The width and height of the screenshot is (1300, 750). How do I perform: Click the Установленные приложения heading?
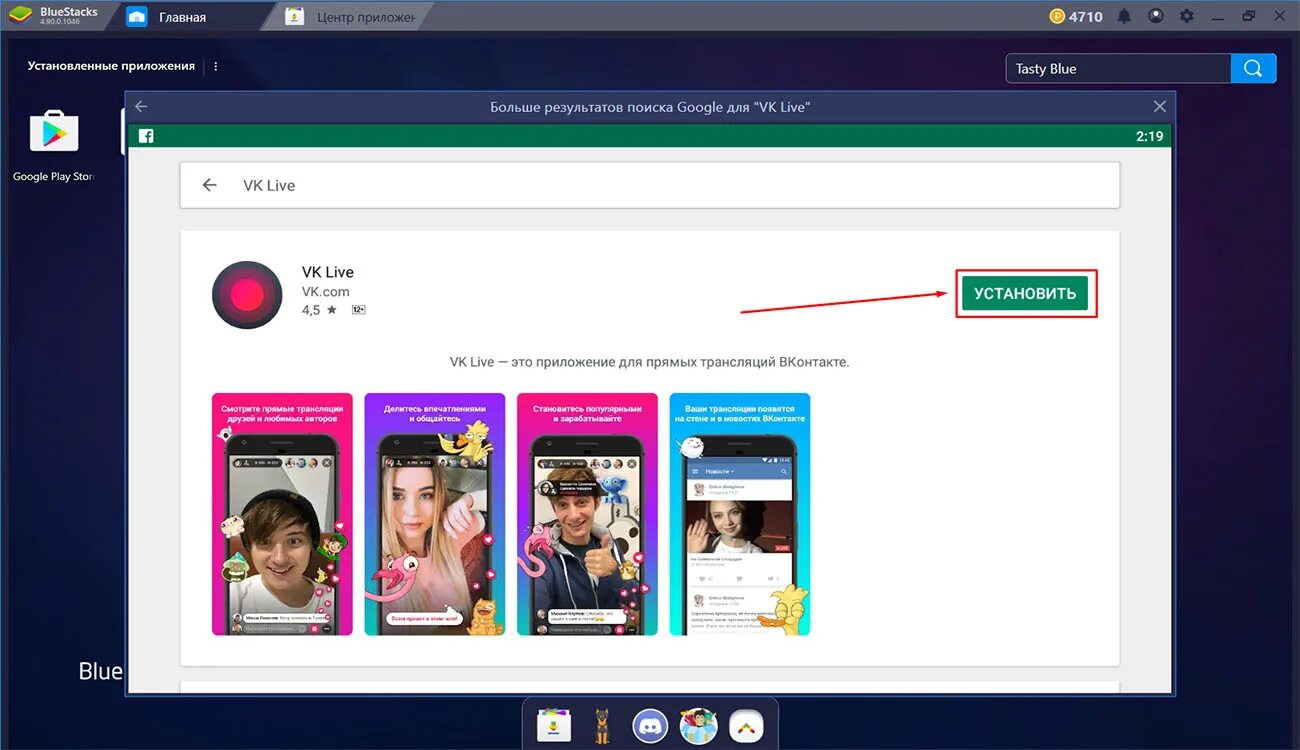pyautogui.click(x=111, y=66)
